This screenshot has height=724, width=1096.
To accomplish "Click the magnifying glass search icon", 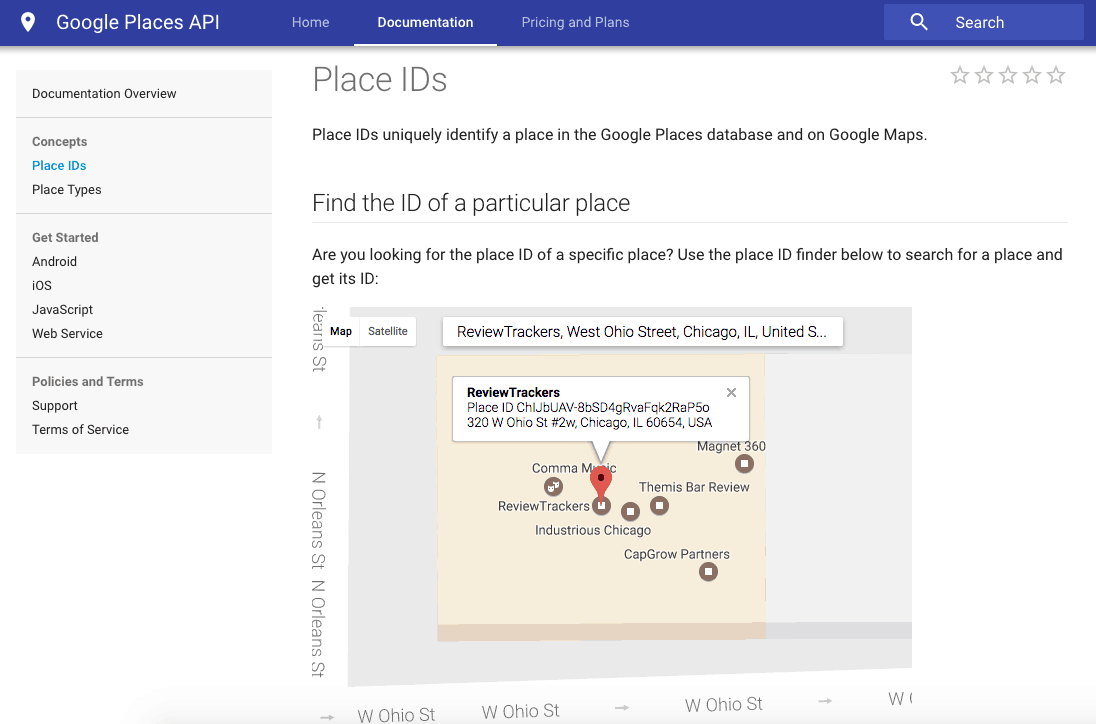I will 919,22.
